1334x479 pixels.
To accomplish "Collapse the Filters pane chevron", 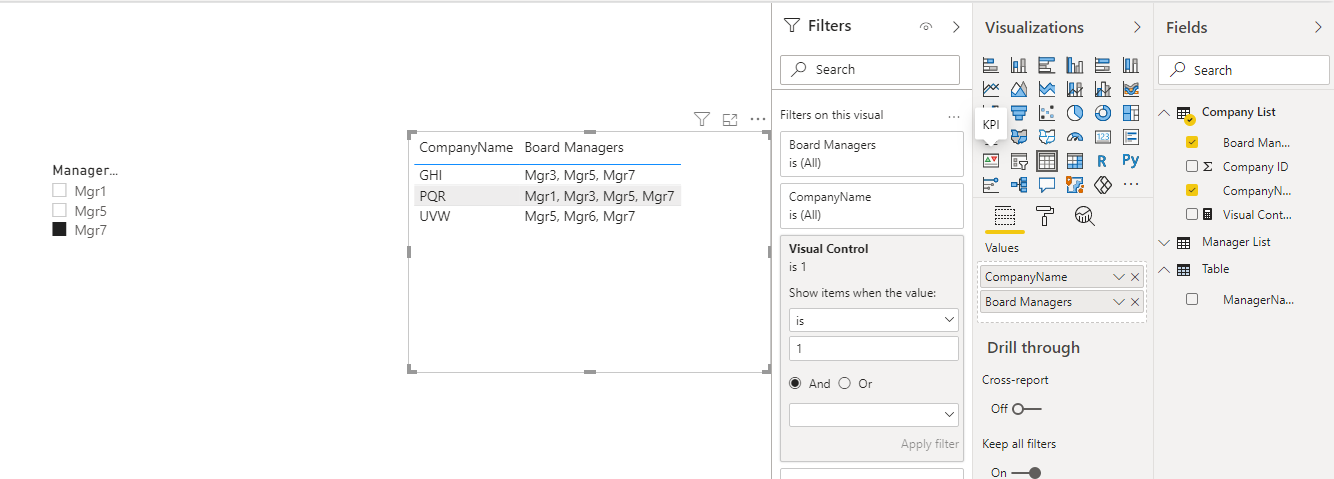I will tap(956, 27).
